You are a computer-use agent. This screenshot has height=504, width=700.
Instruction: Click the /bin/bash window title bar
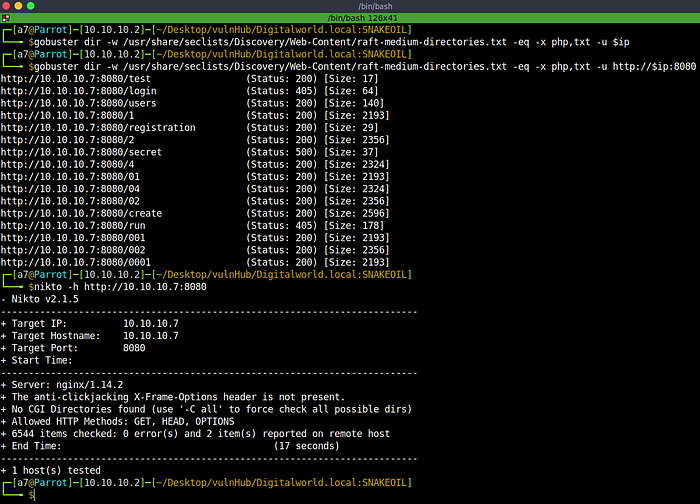click(x=349, y=7)
